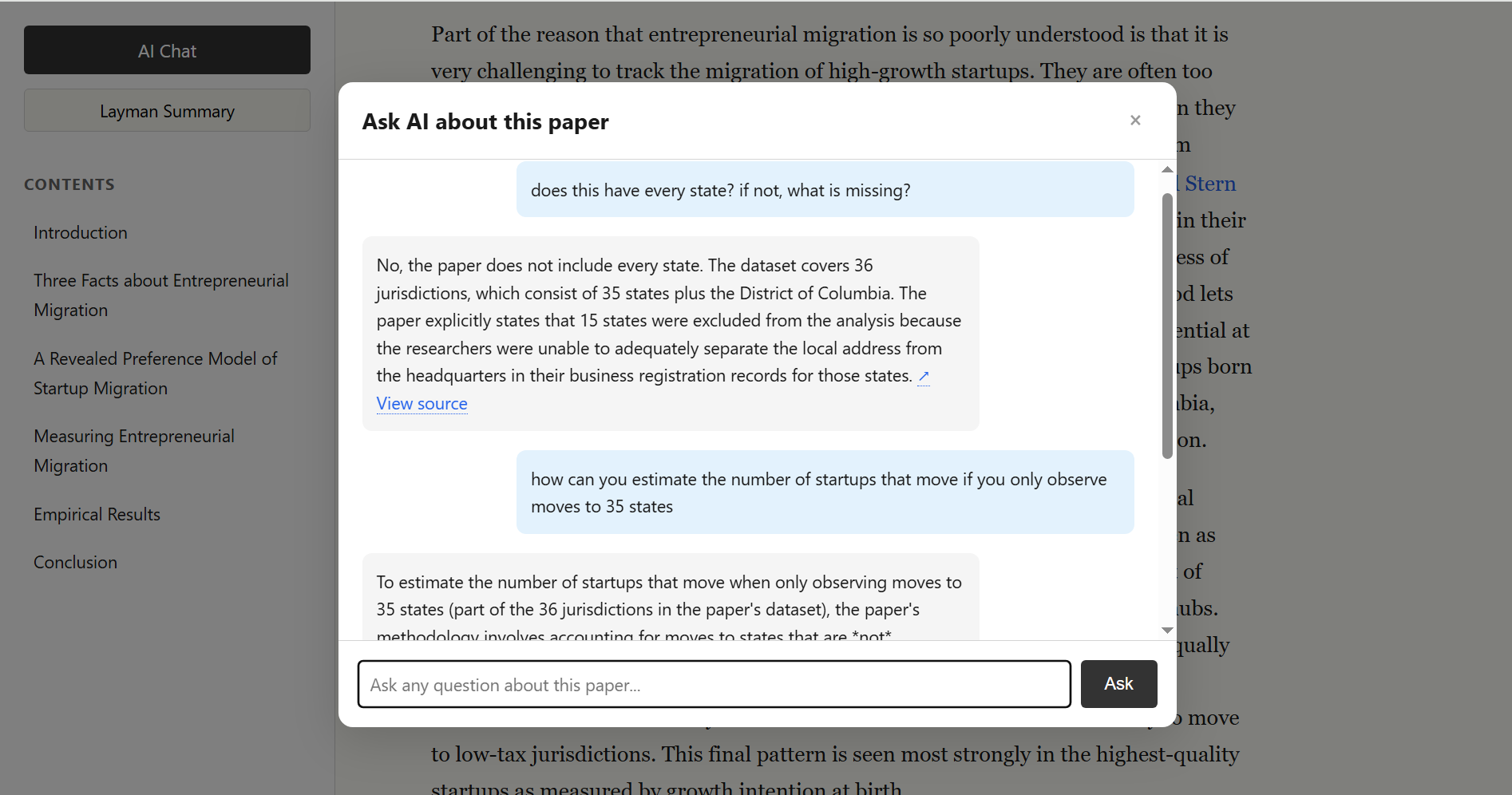Click the chat scrollbar thumb
The width and height of the screenshot is (1512, 795).
pos(1166,319)
